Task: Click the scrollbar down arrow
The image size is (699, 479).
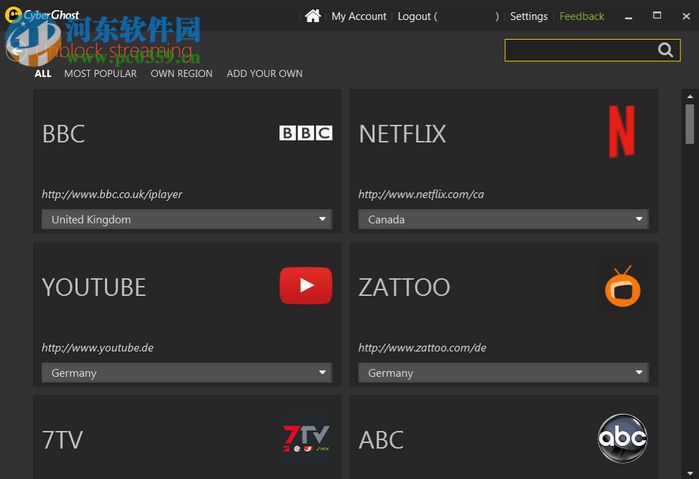Action: [x=690, y=473]
